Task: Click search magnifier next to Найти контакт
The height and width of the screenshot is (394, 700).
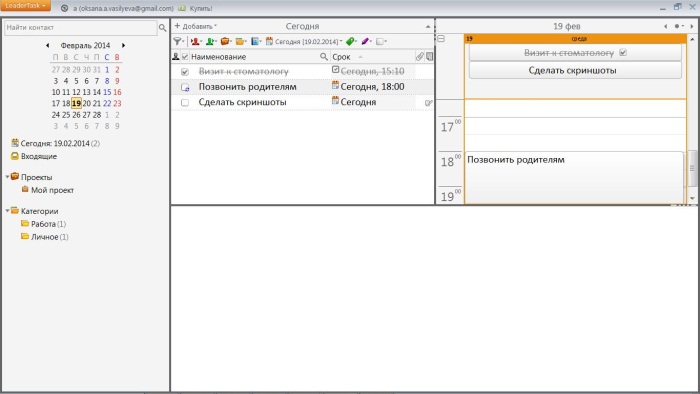Action: click(162, 28)
